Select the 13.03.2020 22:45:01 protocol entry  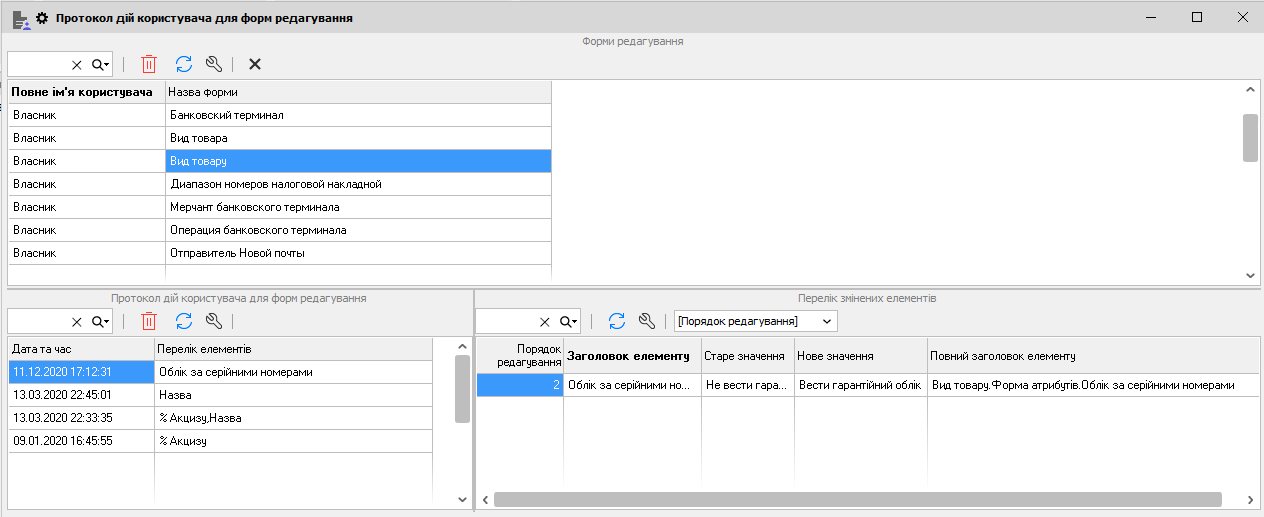click(x=80, y=395)
